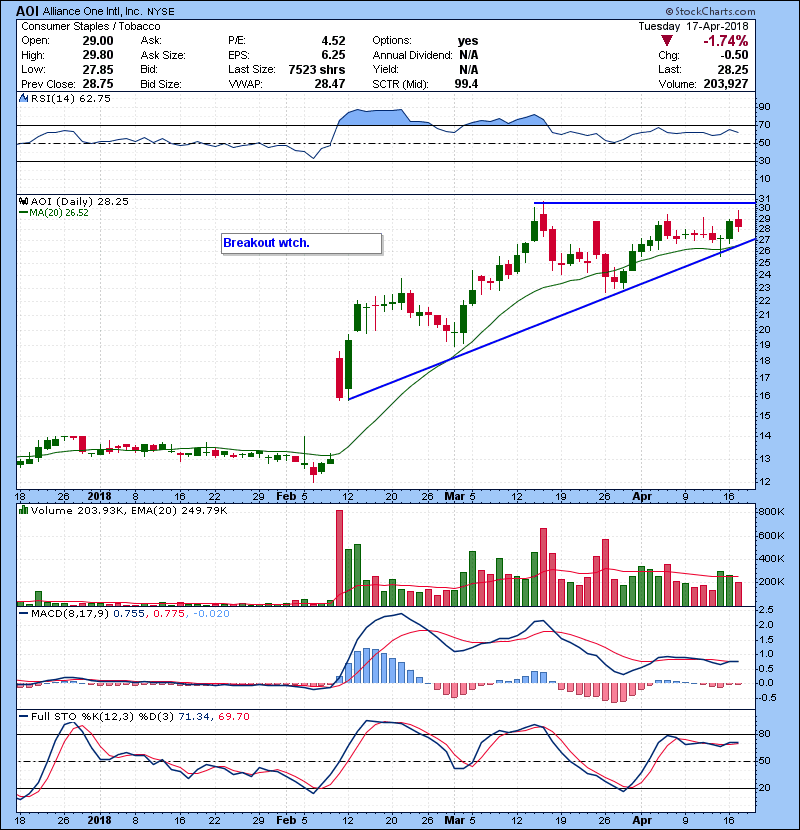Select the P/E value 4.52
The width and height of the screenshot is (800, 830).
tap(333, 41)
